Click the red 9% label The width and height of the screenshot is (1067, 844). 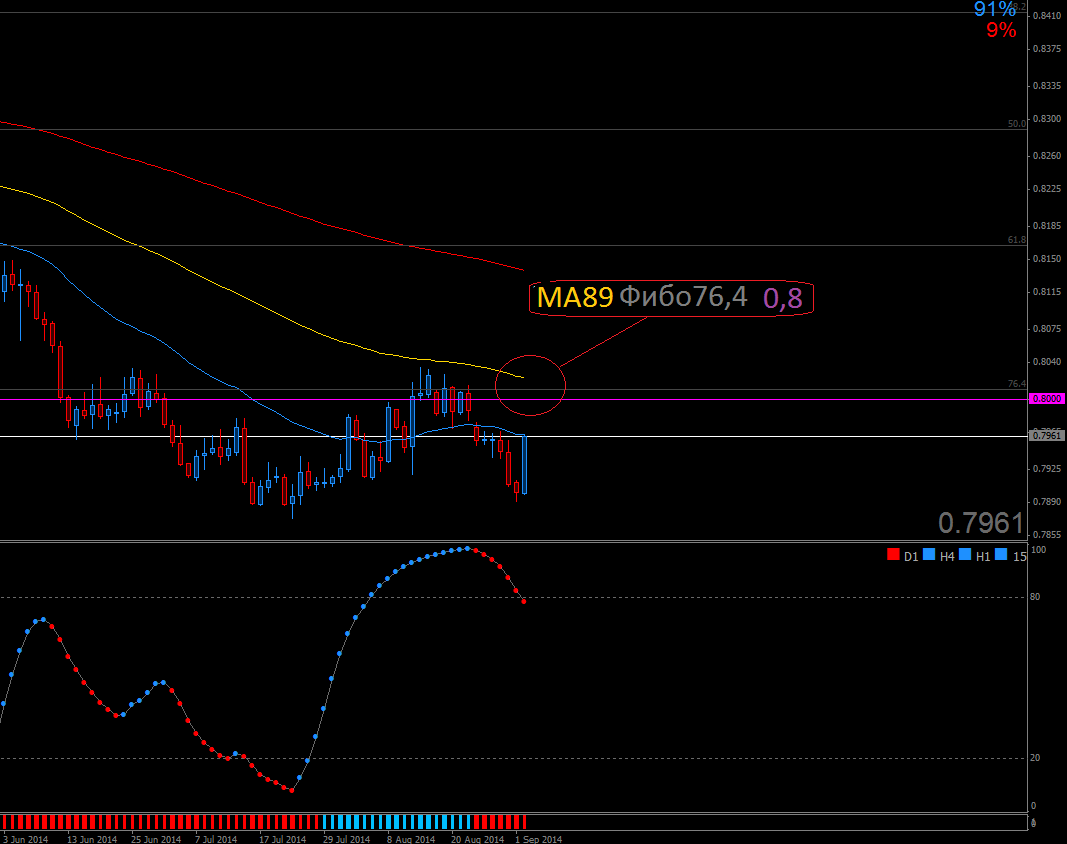coord(1002,30)
